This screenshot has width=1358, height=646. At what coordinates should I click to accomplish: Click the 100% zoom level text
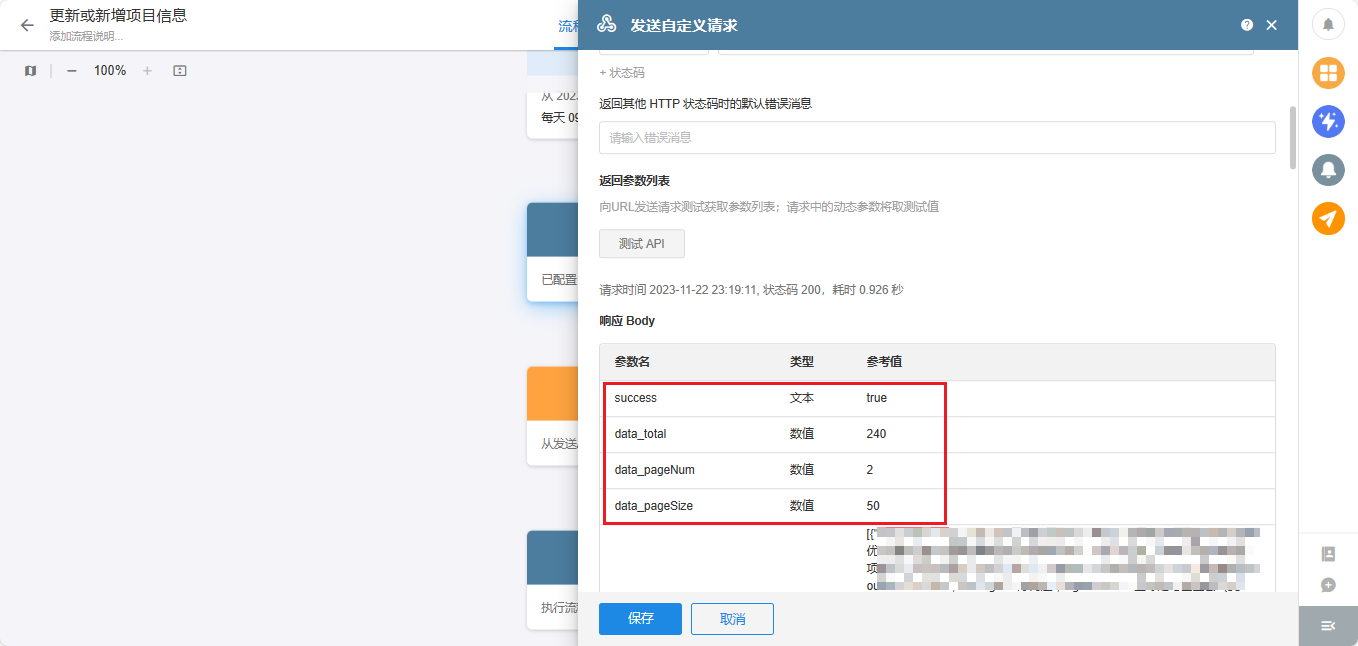click(110, 71)
